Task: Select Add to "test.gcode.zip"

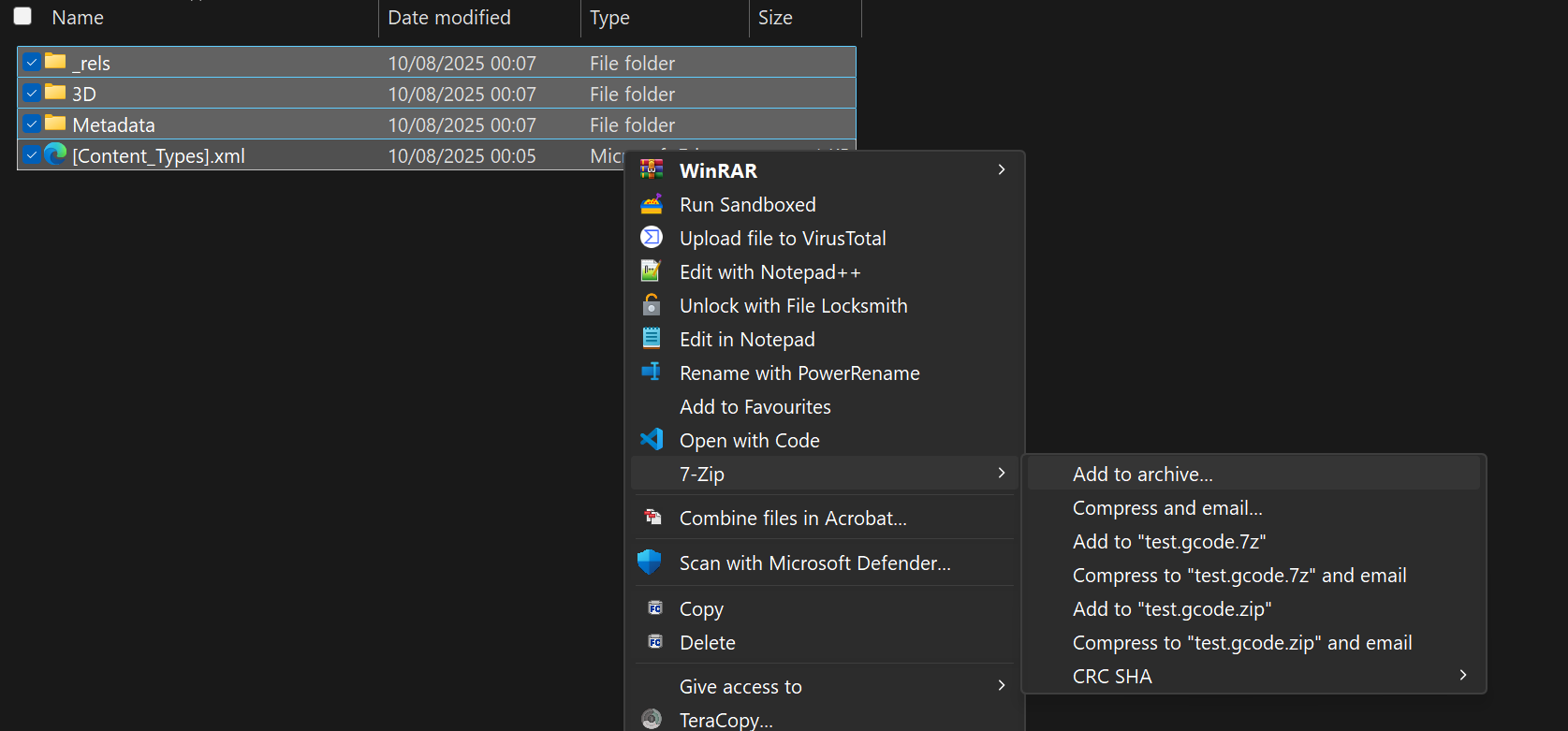Action: point(1253,608)
